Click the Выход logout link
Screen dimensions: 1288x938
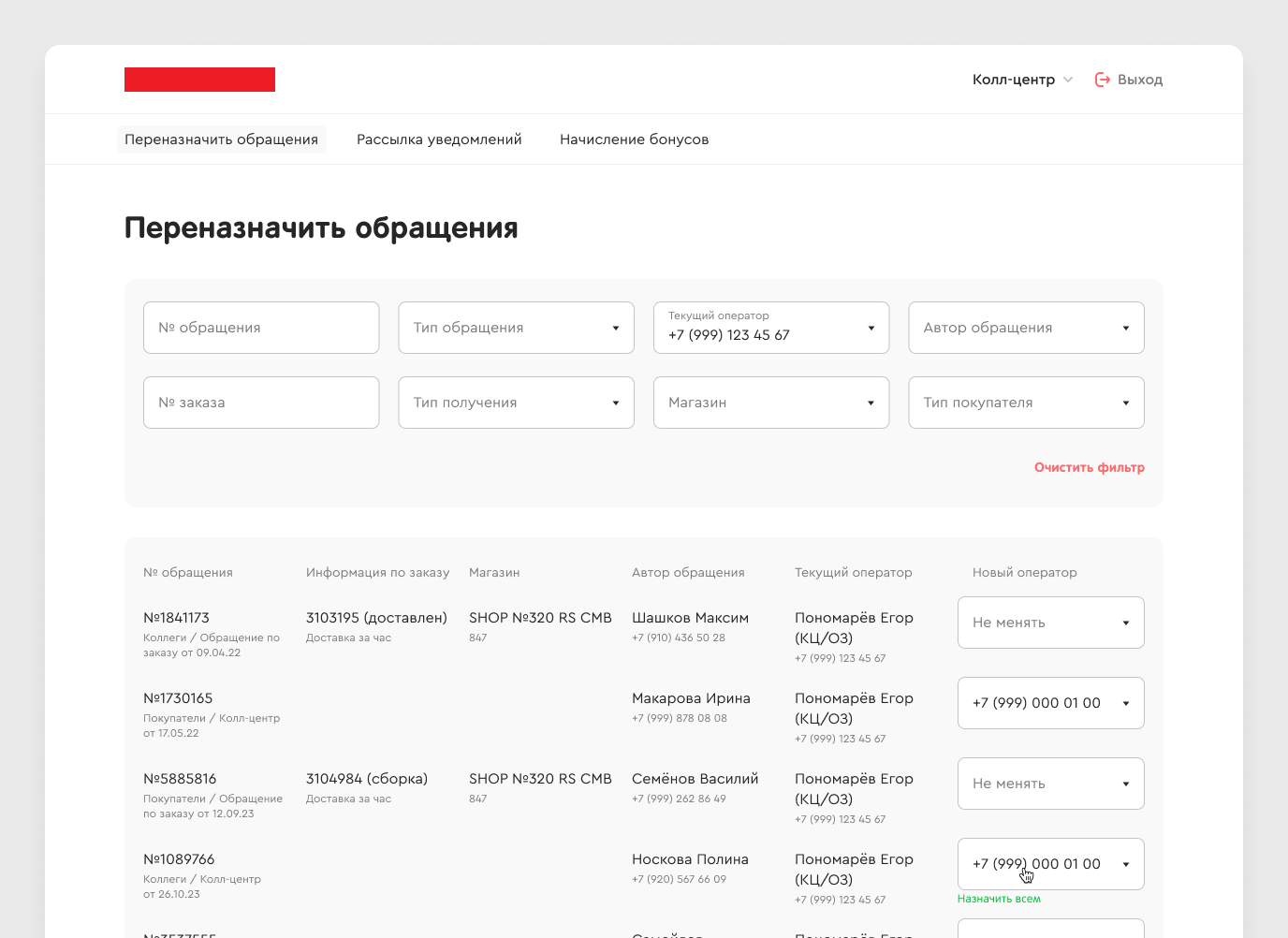(1139, 80)
